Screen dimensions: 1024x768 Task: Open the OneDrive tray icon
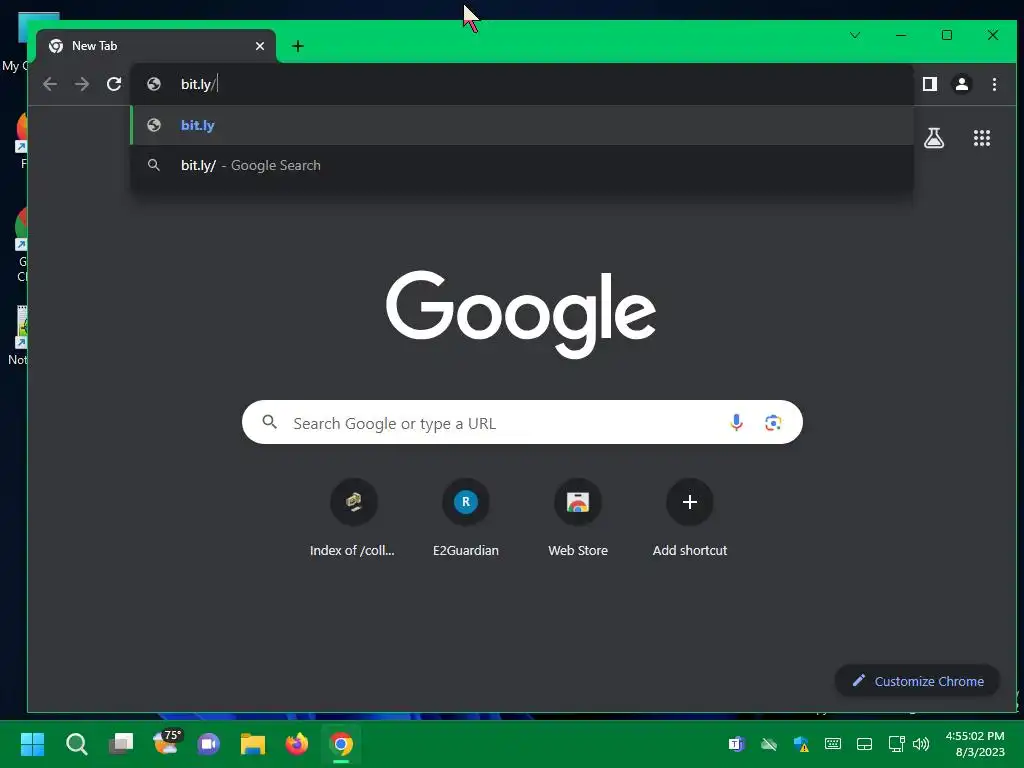point(769,744)
